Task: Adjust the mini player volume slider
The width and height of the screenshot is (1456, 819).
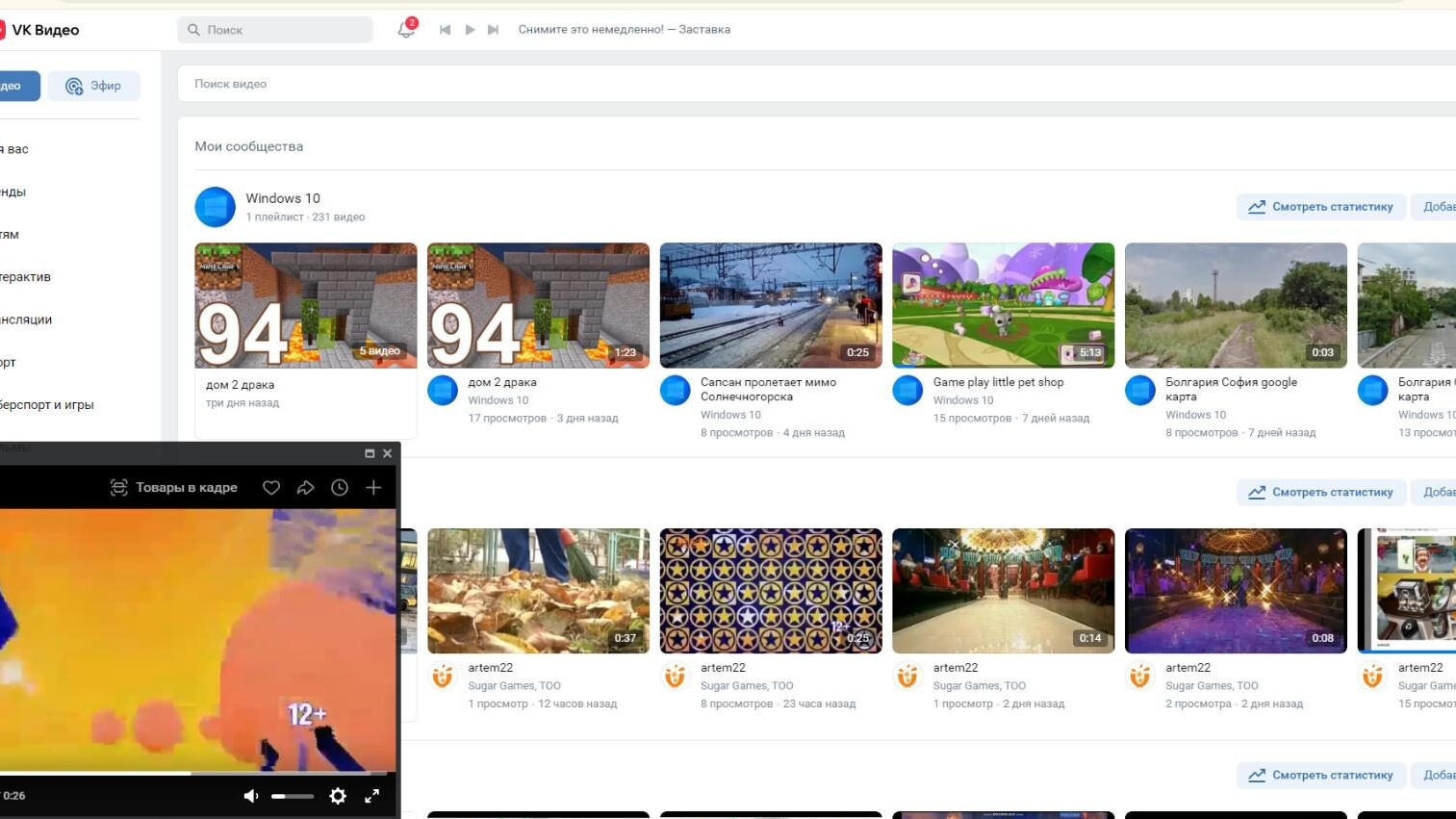Action: pyautogui.click(x=293, y=796)
